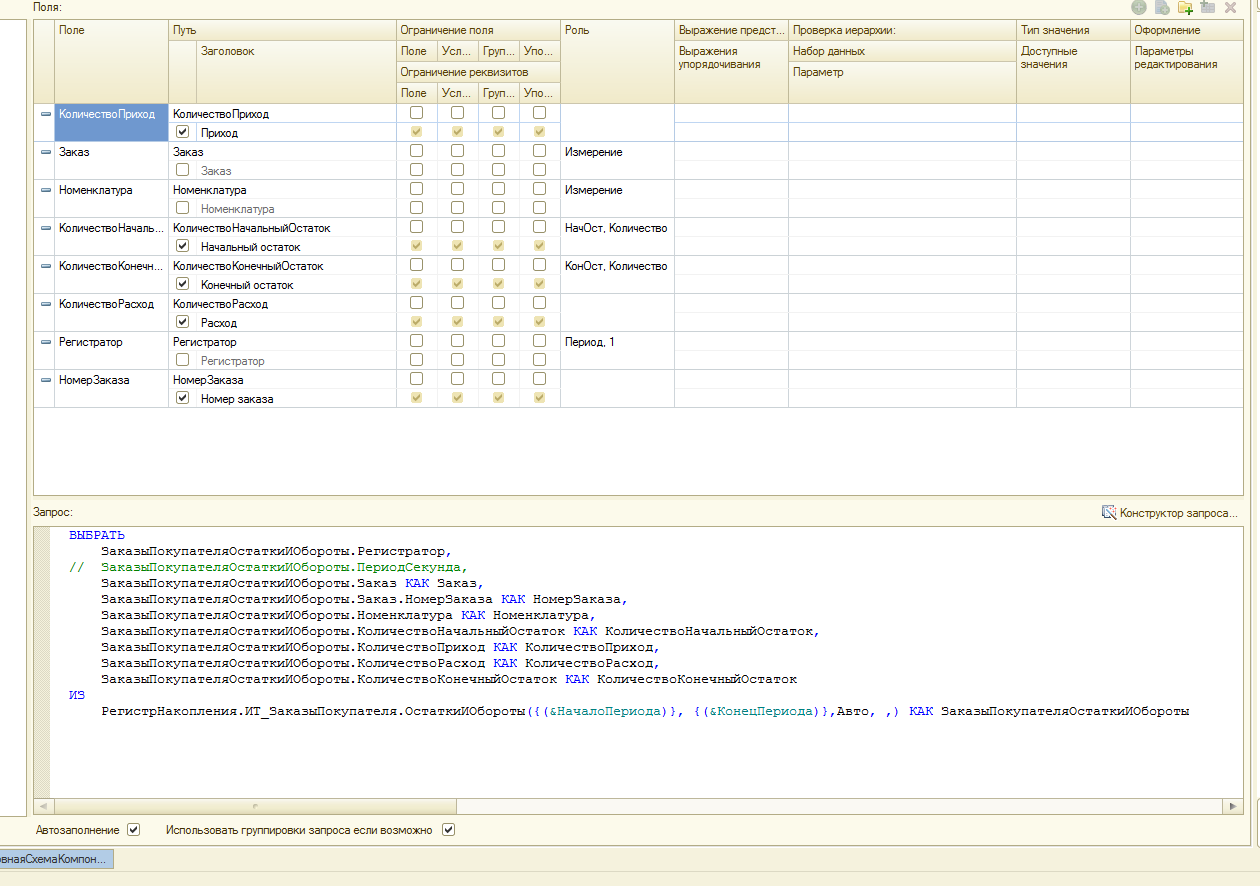Screen dimensions: 1260x886
Task: Click the row icon beside НомерЗаказа field
Action: 46,380
